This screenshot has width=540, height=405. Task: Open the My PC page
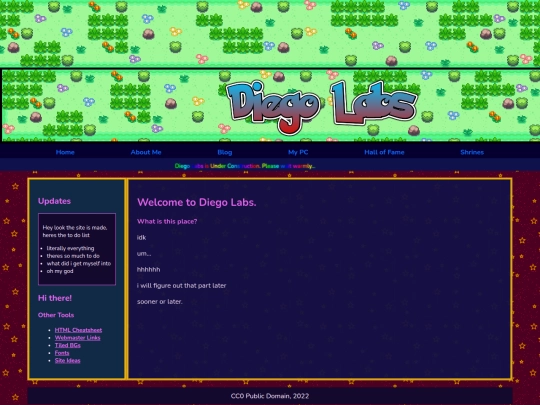pos(298,152)
